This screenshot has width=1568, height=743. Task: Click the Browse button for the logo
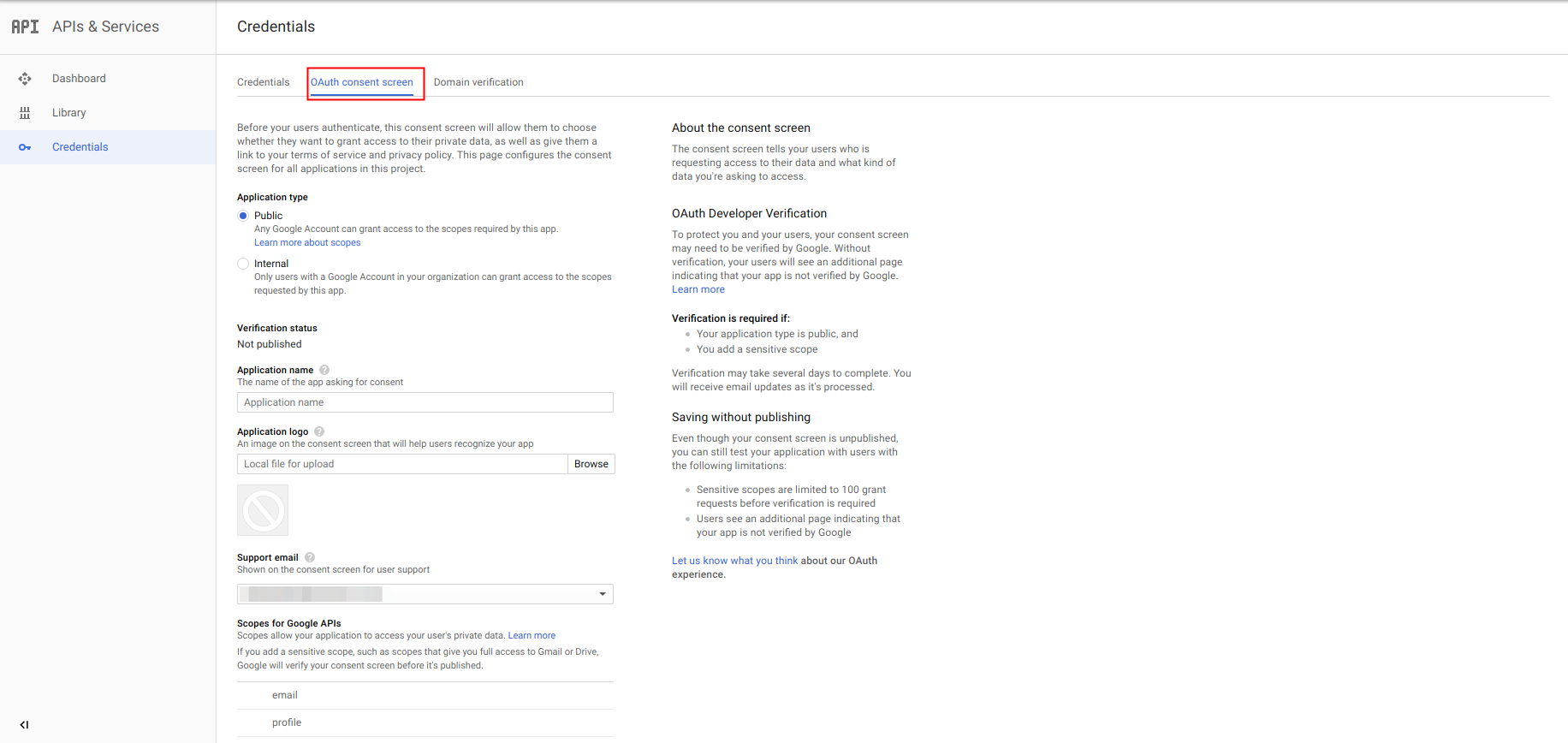(591, 464)
